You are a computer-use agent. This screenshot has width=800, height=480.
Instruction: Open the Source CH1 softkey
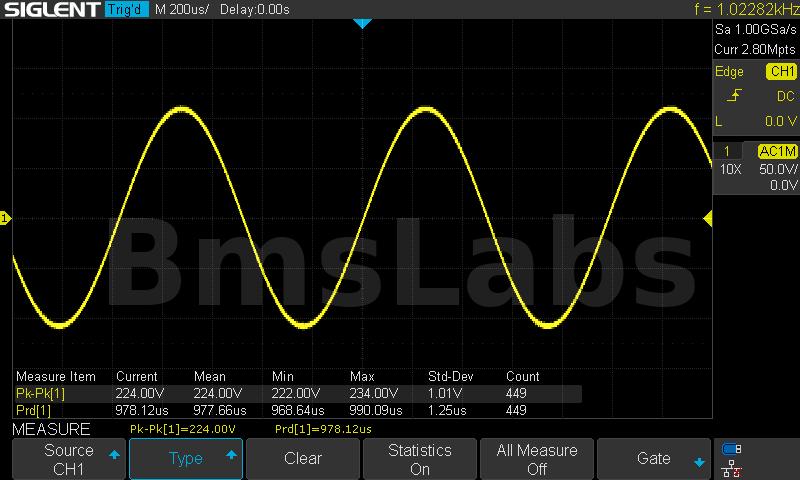coord(69,459)
